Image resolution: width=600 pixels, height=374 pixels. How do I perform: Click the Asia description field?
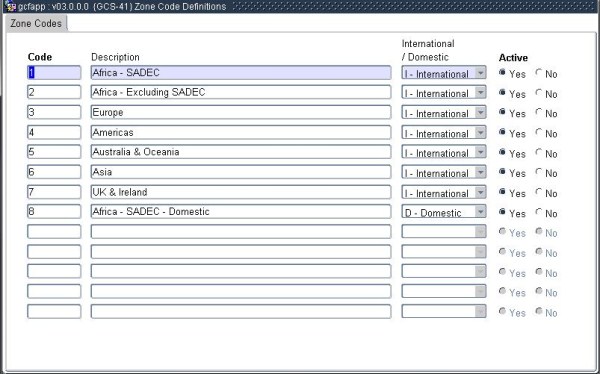241,172
